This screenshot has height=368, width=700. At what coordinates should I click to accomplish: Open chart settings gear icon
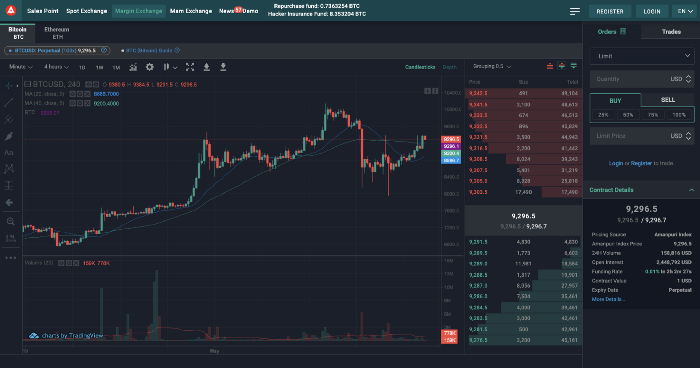tap(150, 67)
